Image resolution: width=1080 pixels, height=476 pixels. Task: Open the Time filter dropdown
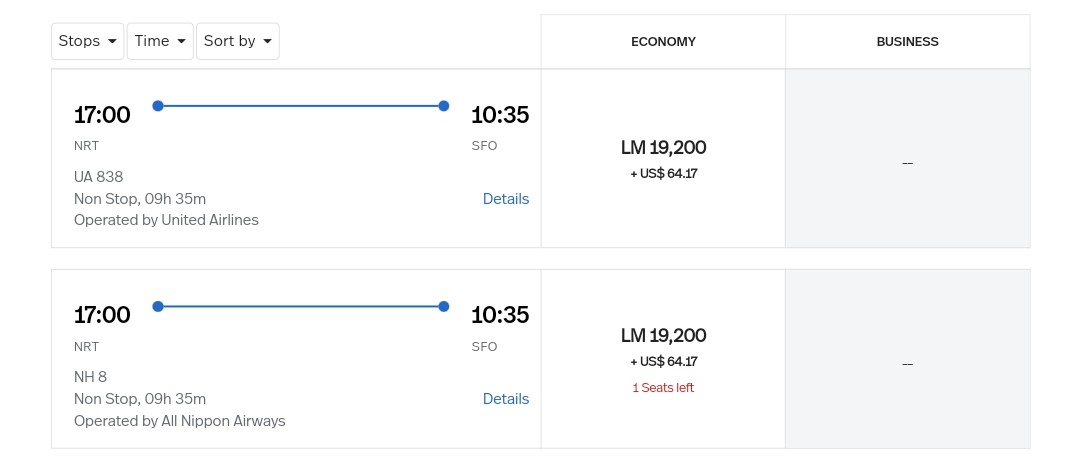coord(160,41)
